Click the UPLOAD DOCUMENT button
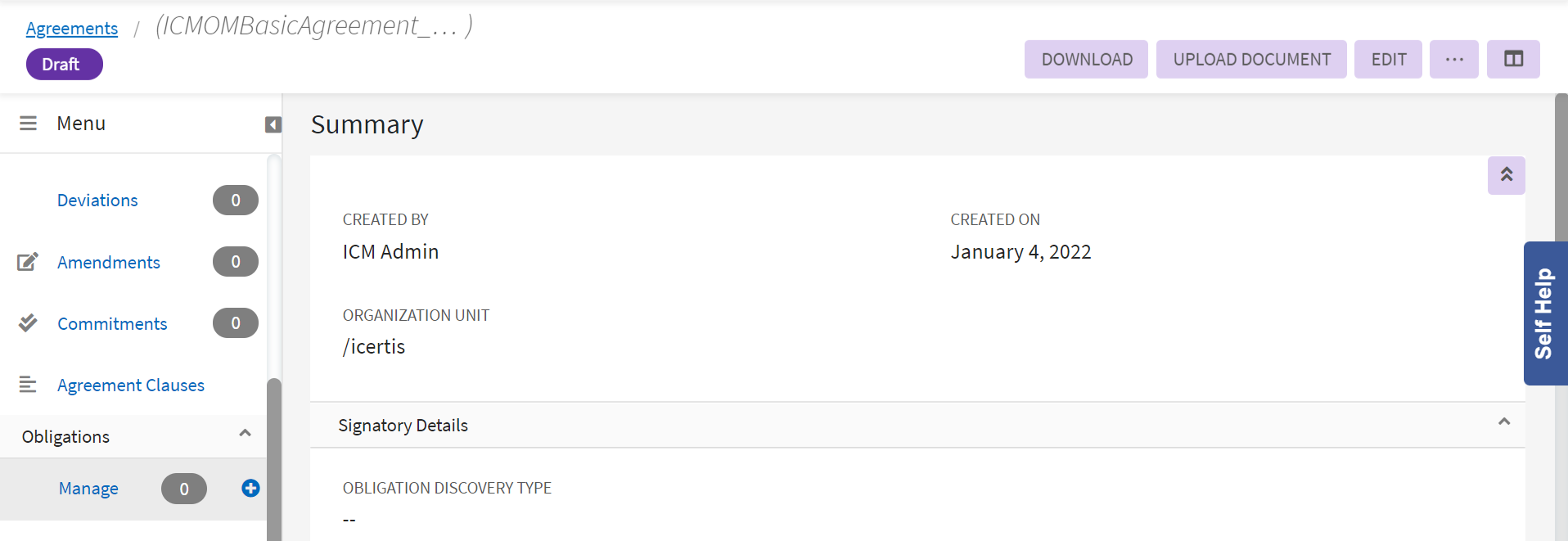Image resolution: width=1568 pixels, height=541 pixels. pos(1250,60)
